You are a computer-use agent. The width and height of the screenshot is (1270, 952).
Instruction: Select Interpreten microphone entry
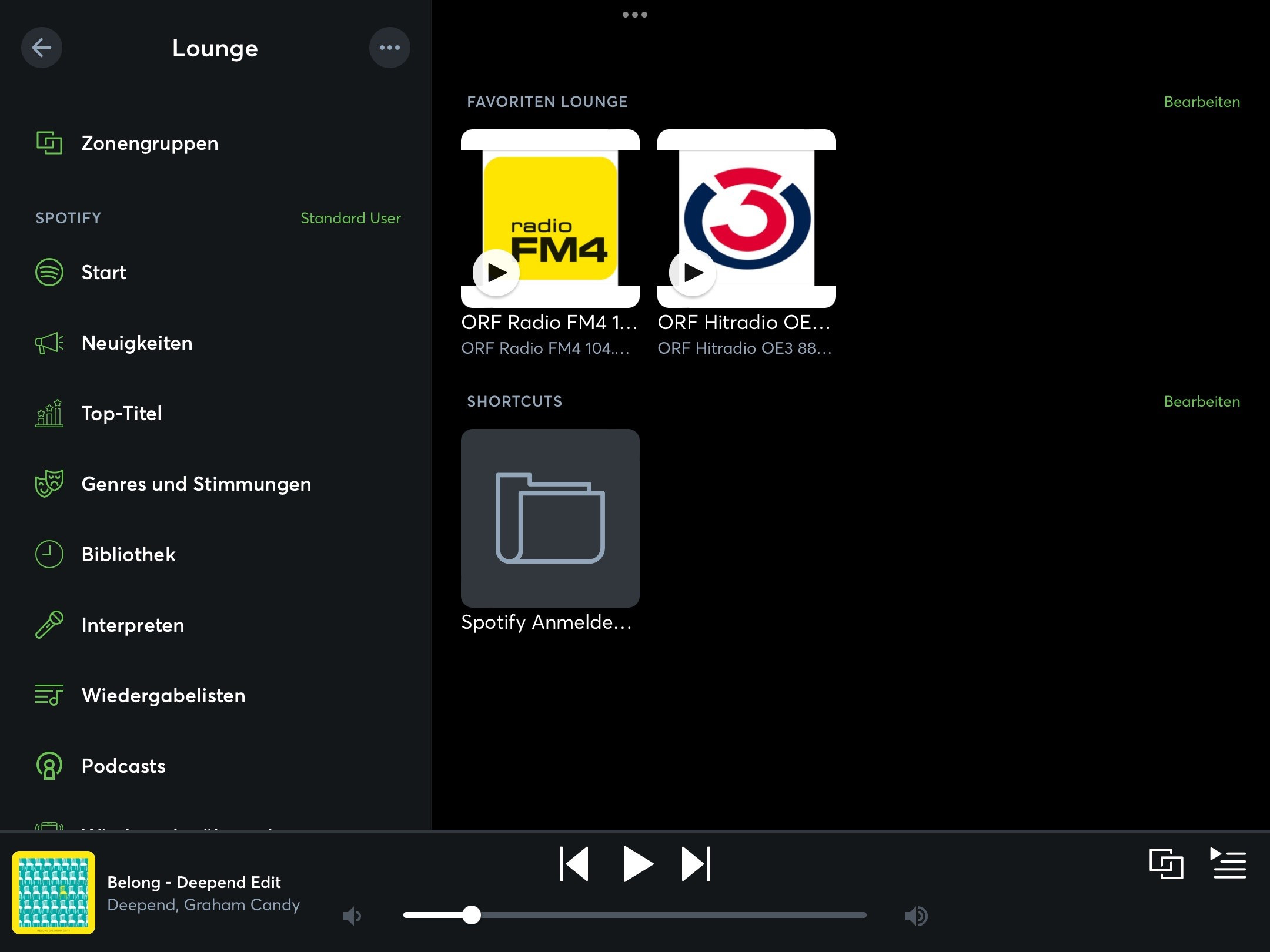pyautogui.click(x=132, y=625)
